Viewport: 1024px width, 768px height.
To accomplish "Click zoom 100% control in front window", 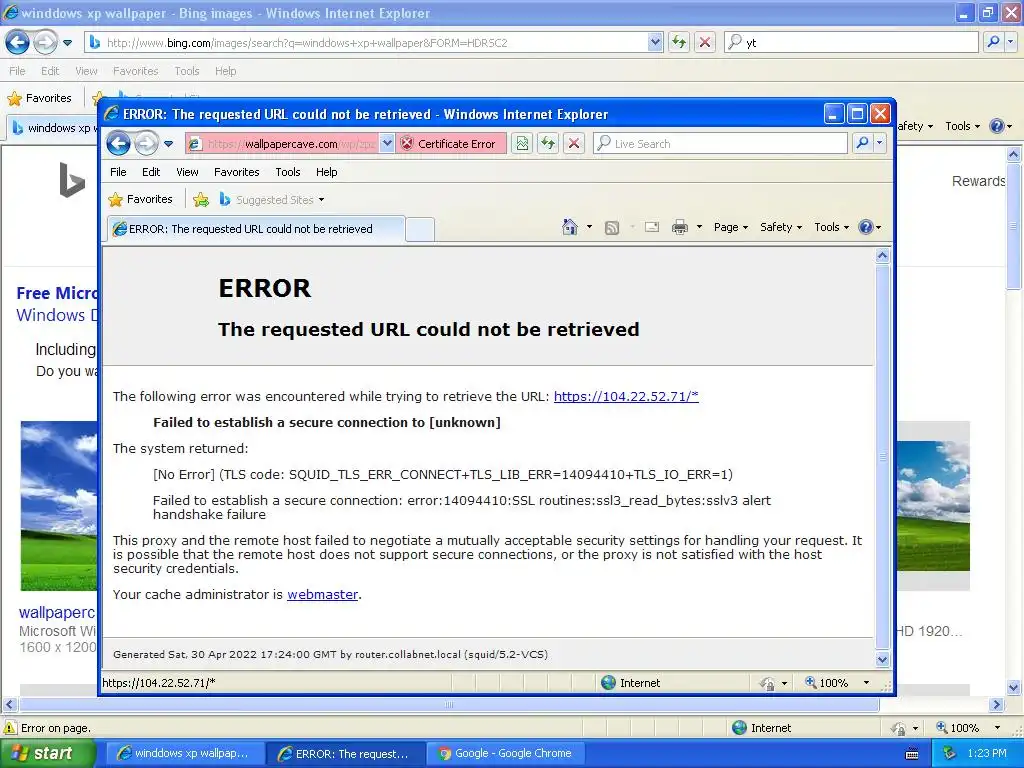I will [826, 682].
